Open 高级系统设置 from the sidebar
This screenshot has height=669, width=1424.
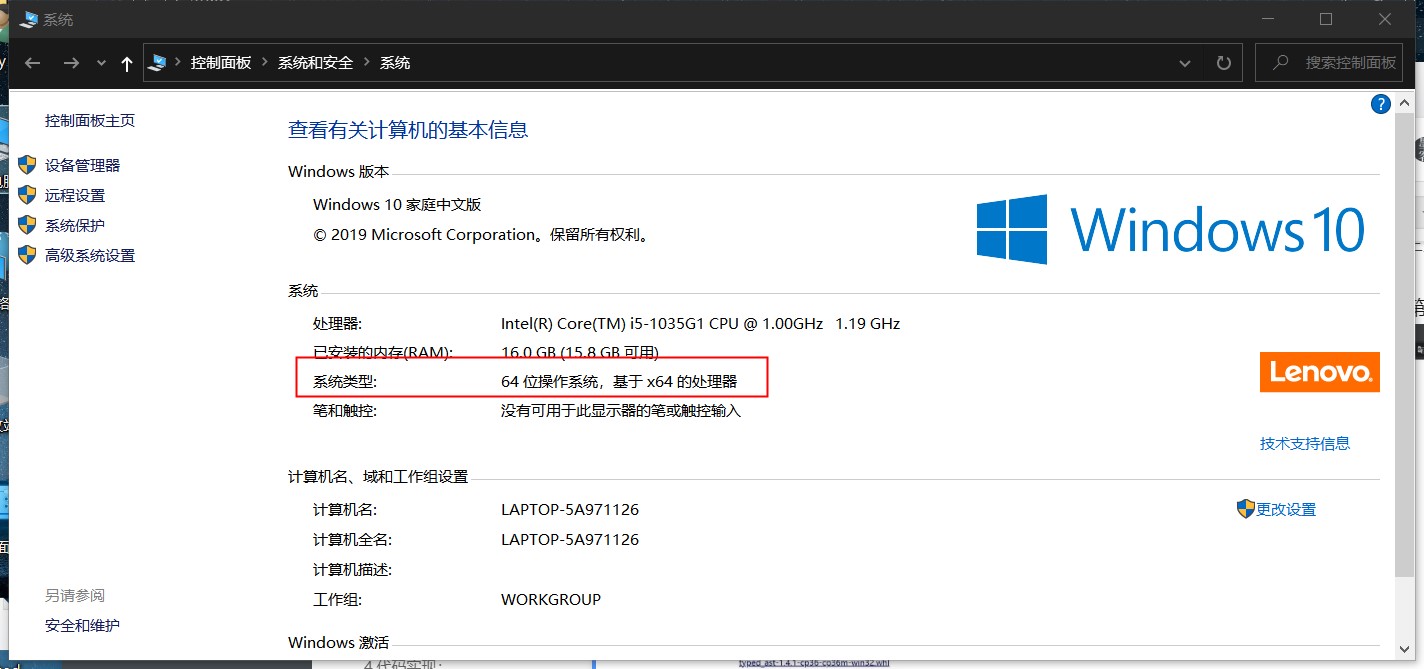pyautogui.click(x=90, y=254)
